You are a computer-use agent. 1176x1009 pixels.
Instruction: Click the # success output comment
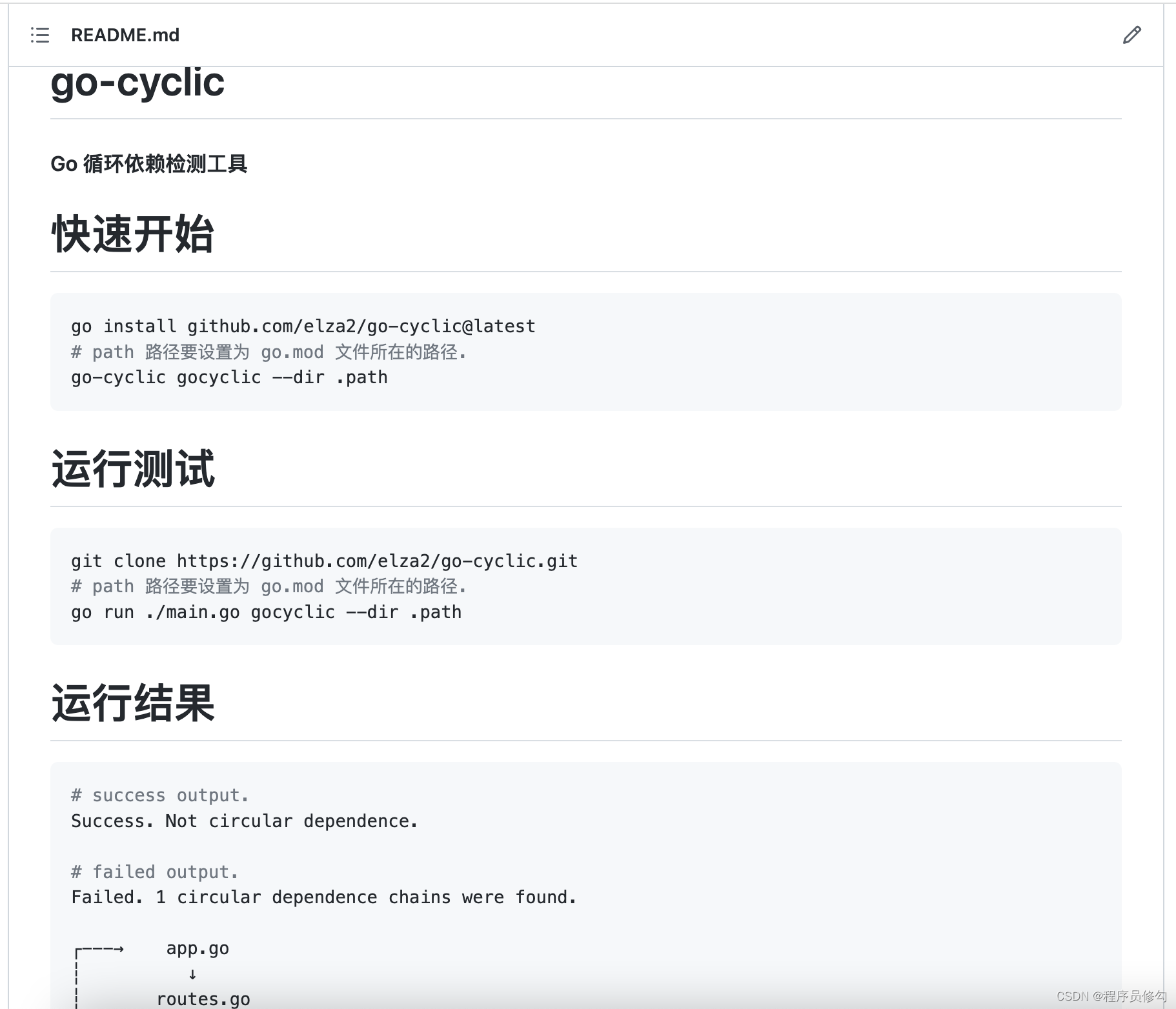tap(159, 795)
